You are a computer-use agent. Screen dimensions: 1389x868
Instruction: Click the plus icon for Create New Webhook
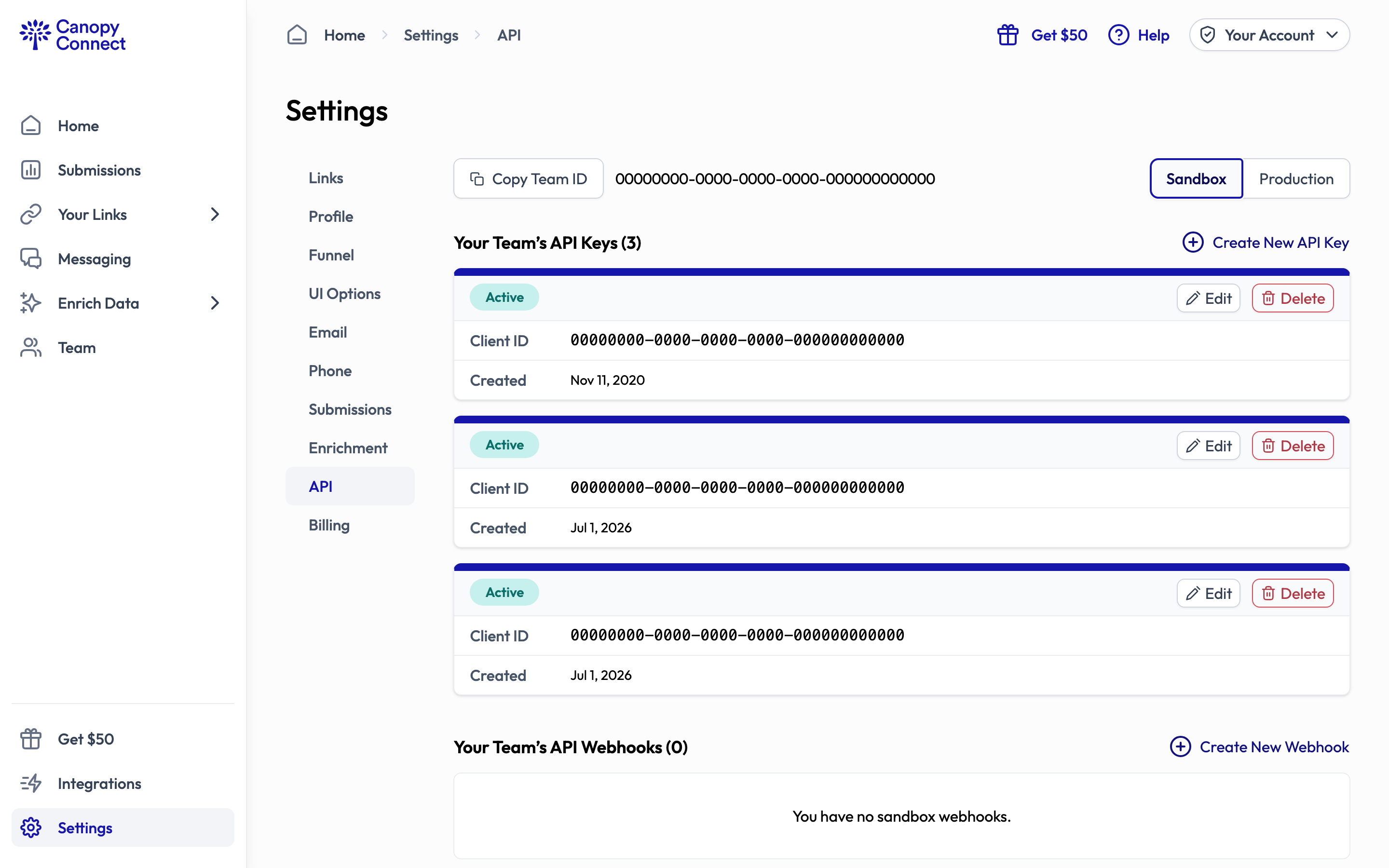(x=1180, y=746)
